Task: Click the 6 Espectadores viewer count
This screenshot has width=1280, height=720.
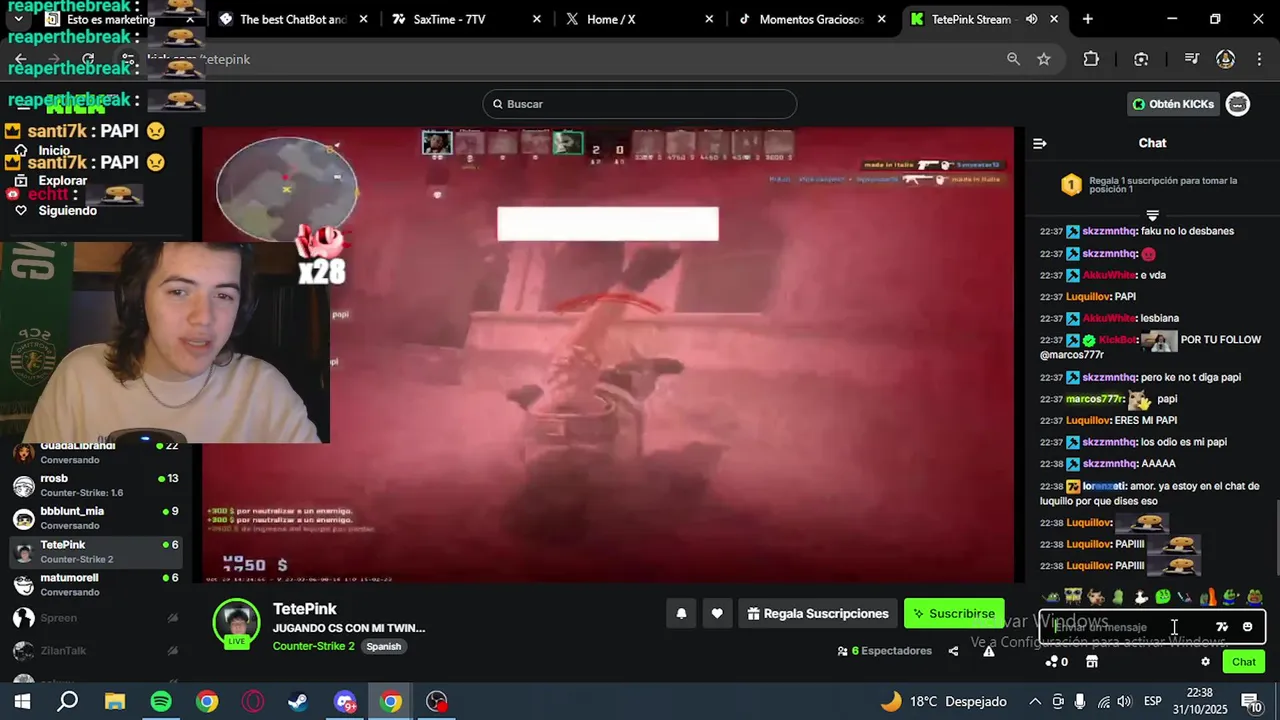Action: [885, 651]
